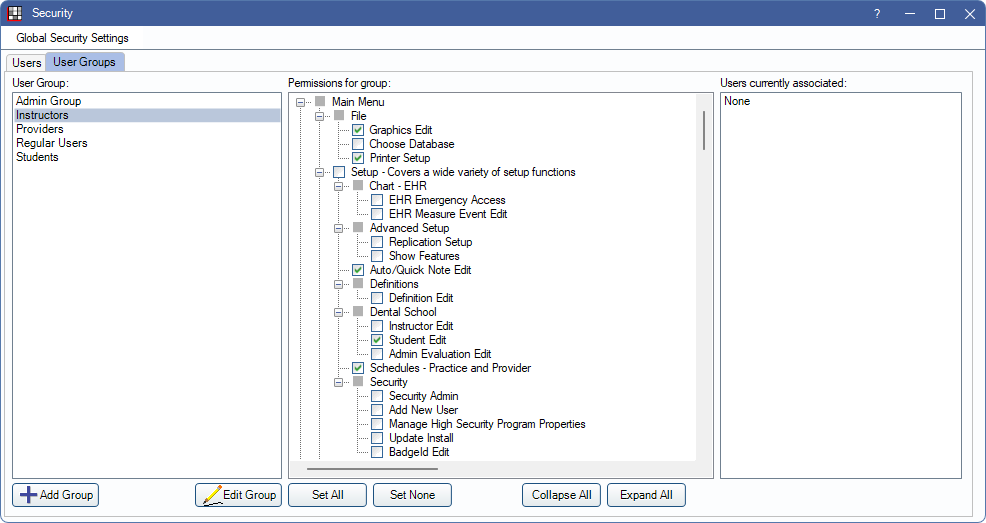Toggle the Graphics Edit checkbox
The height and width of the screenshot is (523, 986).
358,130
